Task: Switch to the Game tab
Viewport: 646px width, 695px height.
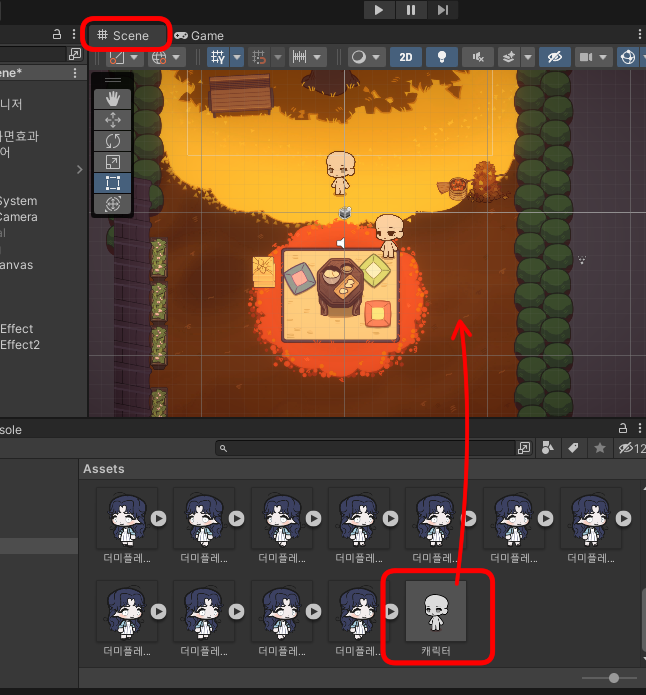Action: pos(199,35)
